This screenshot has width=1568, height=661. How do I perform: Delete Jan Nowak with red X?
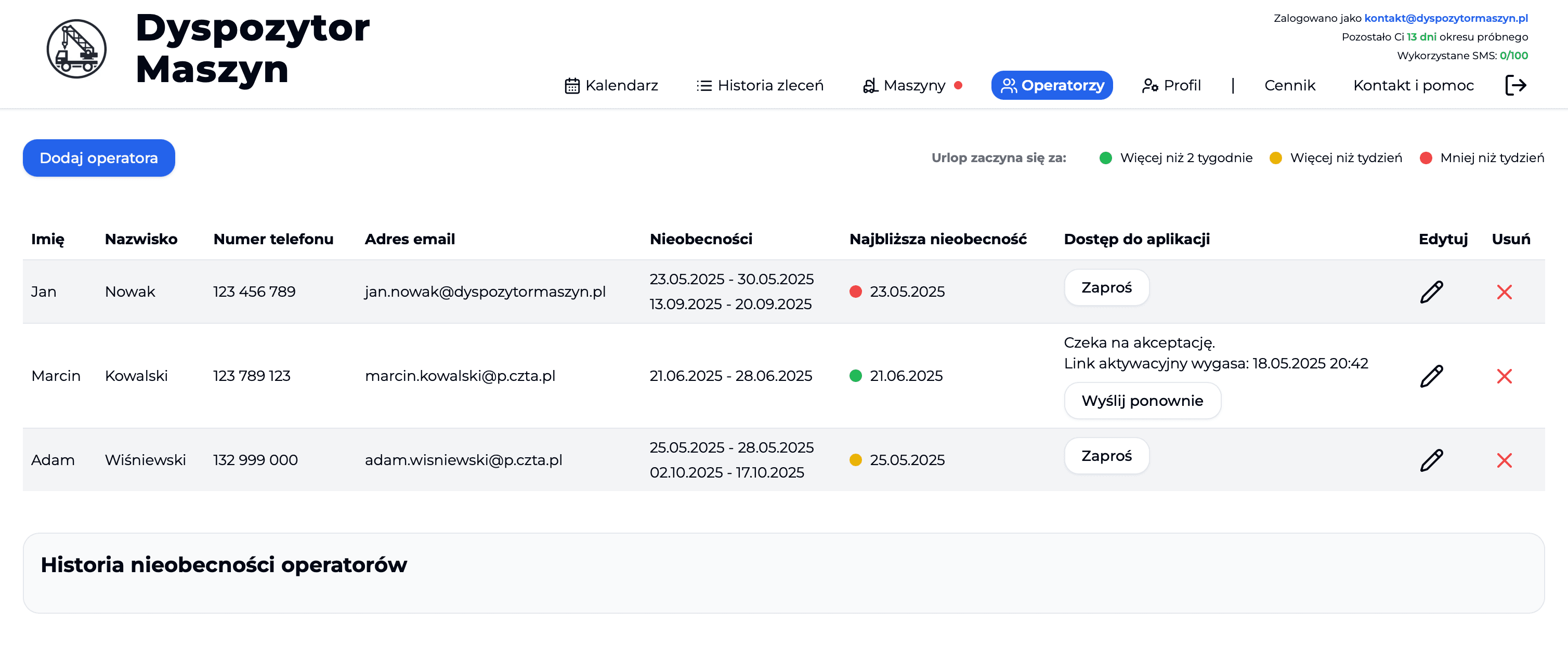point(1504,292)
